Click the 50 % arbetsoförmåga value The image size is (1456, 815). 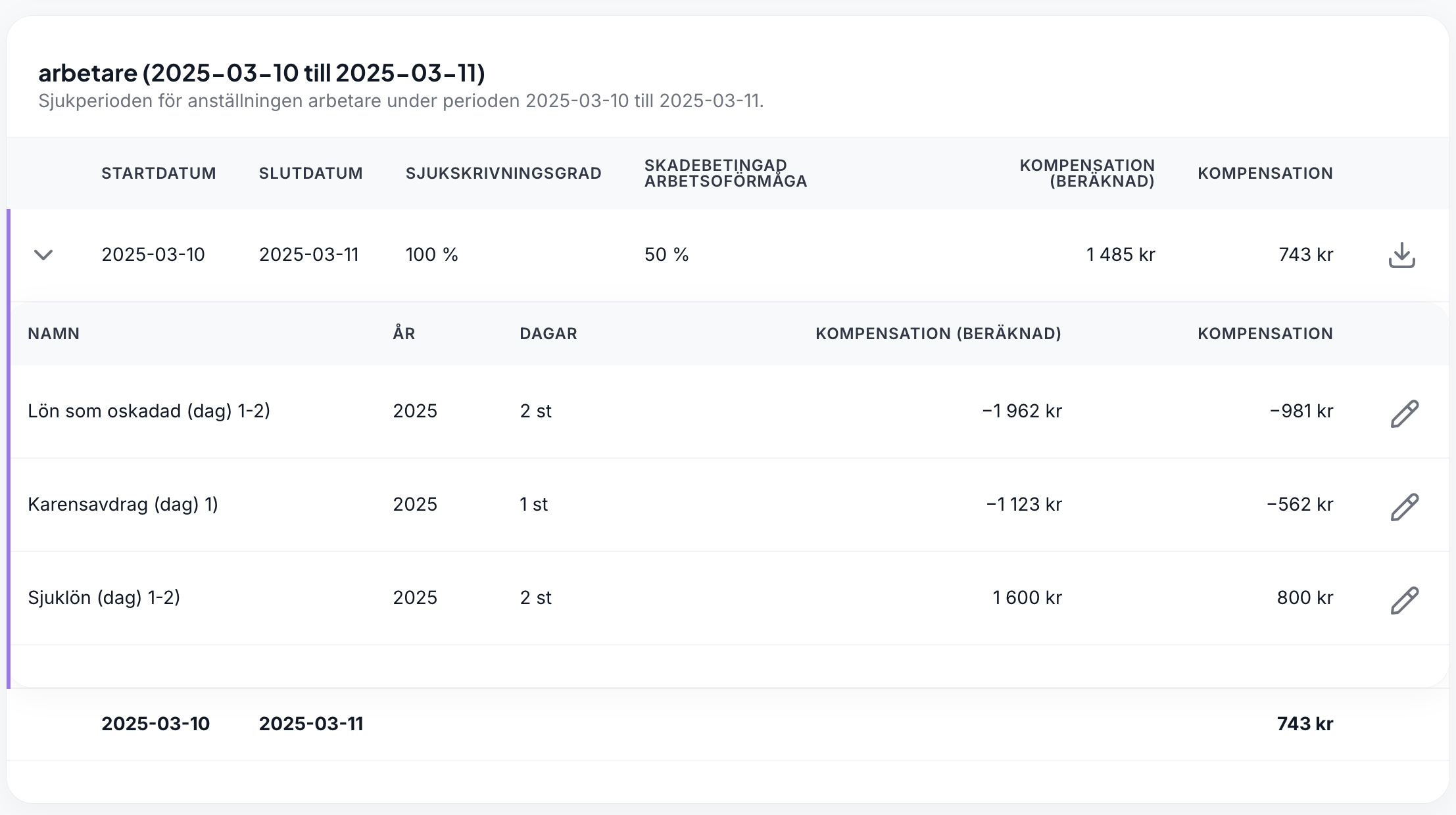pos(666,255)
